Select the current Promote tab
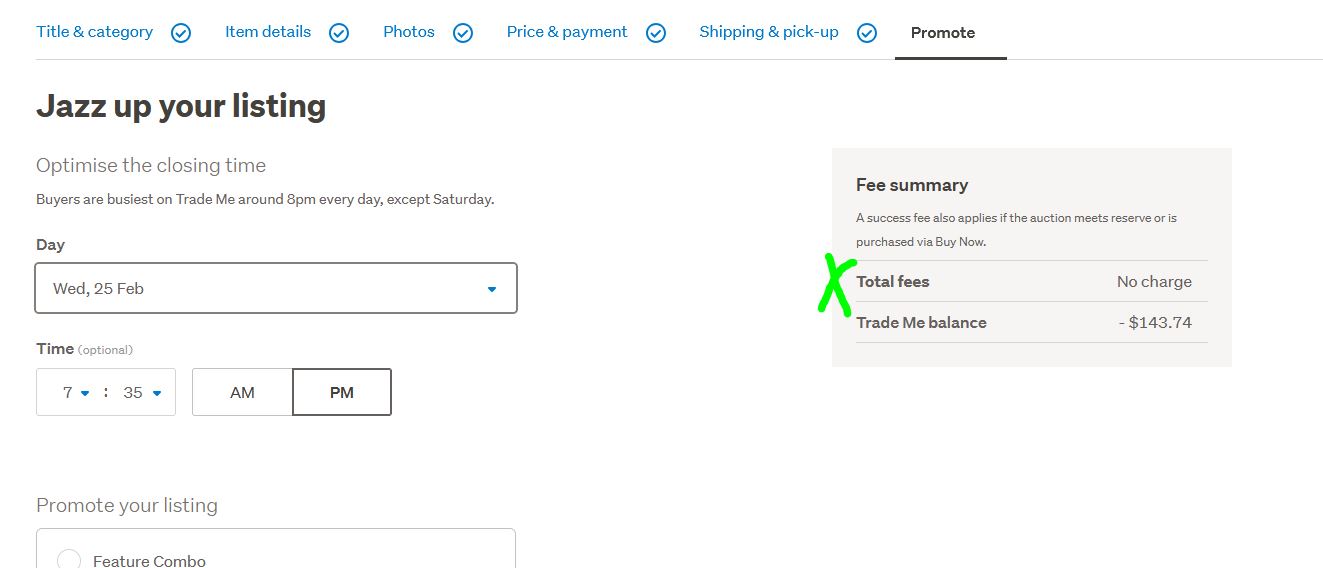 943,33
